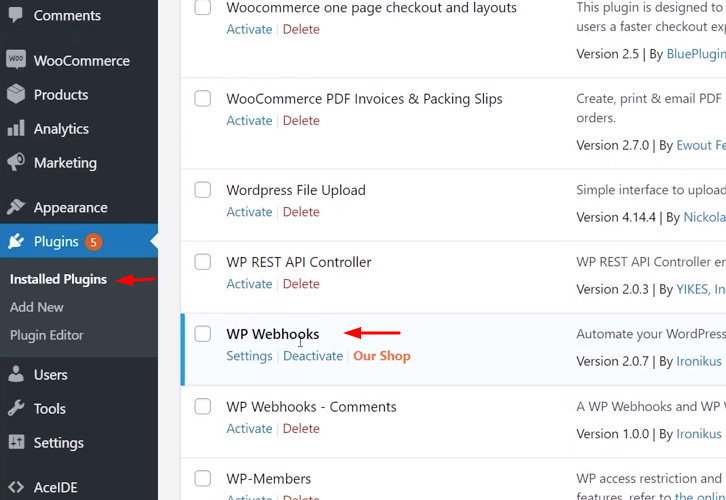Open the BluePlugin author link

point(696,54)
